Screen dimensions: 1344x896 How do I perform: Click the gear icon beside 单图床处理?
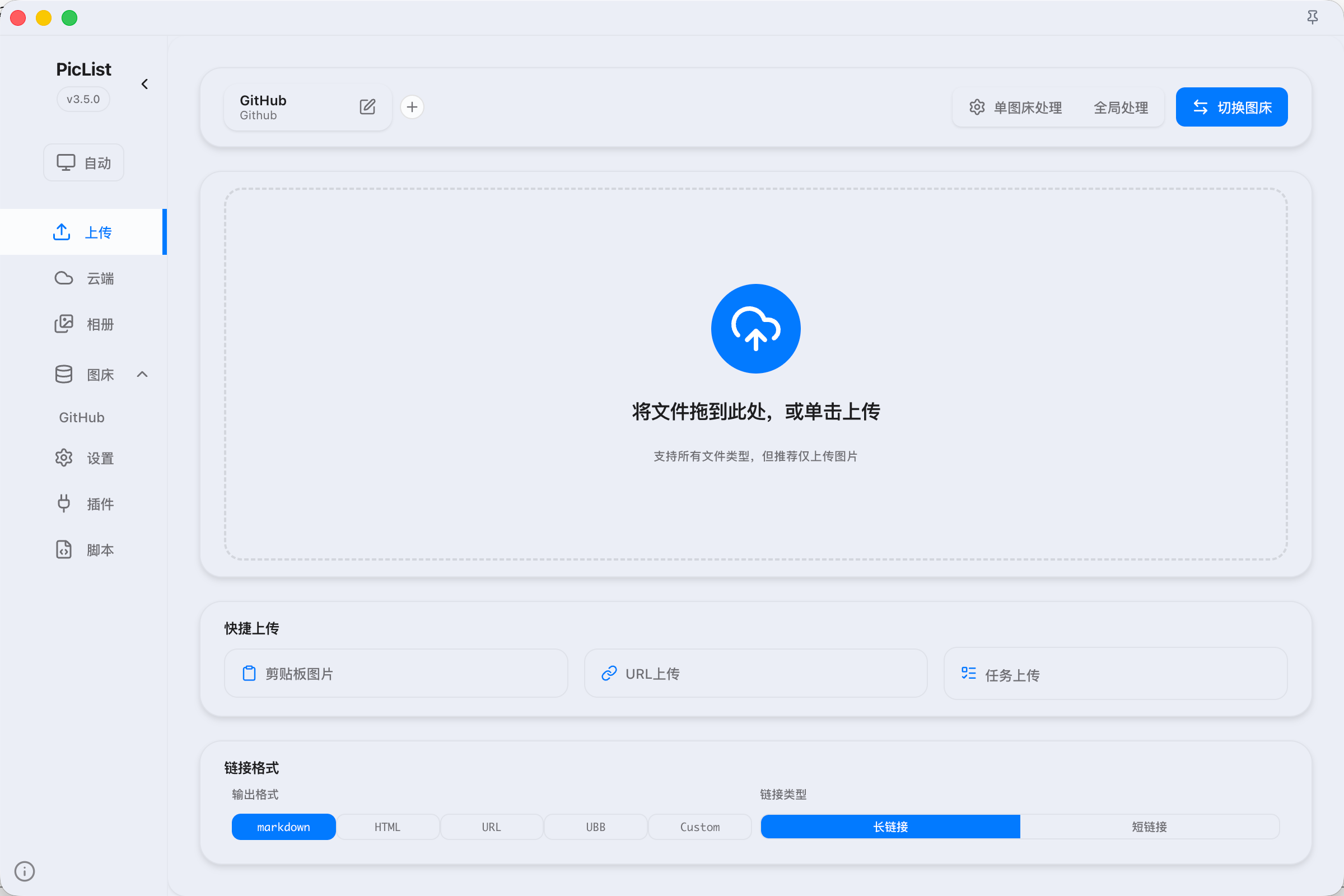pyautogui.click(x=977, y=107)
